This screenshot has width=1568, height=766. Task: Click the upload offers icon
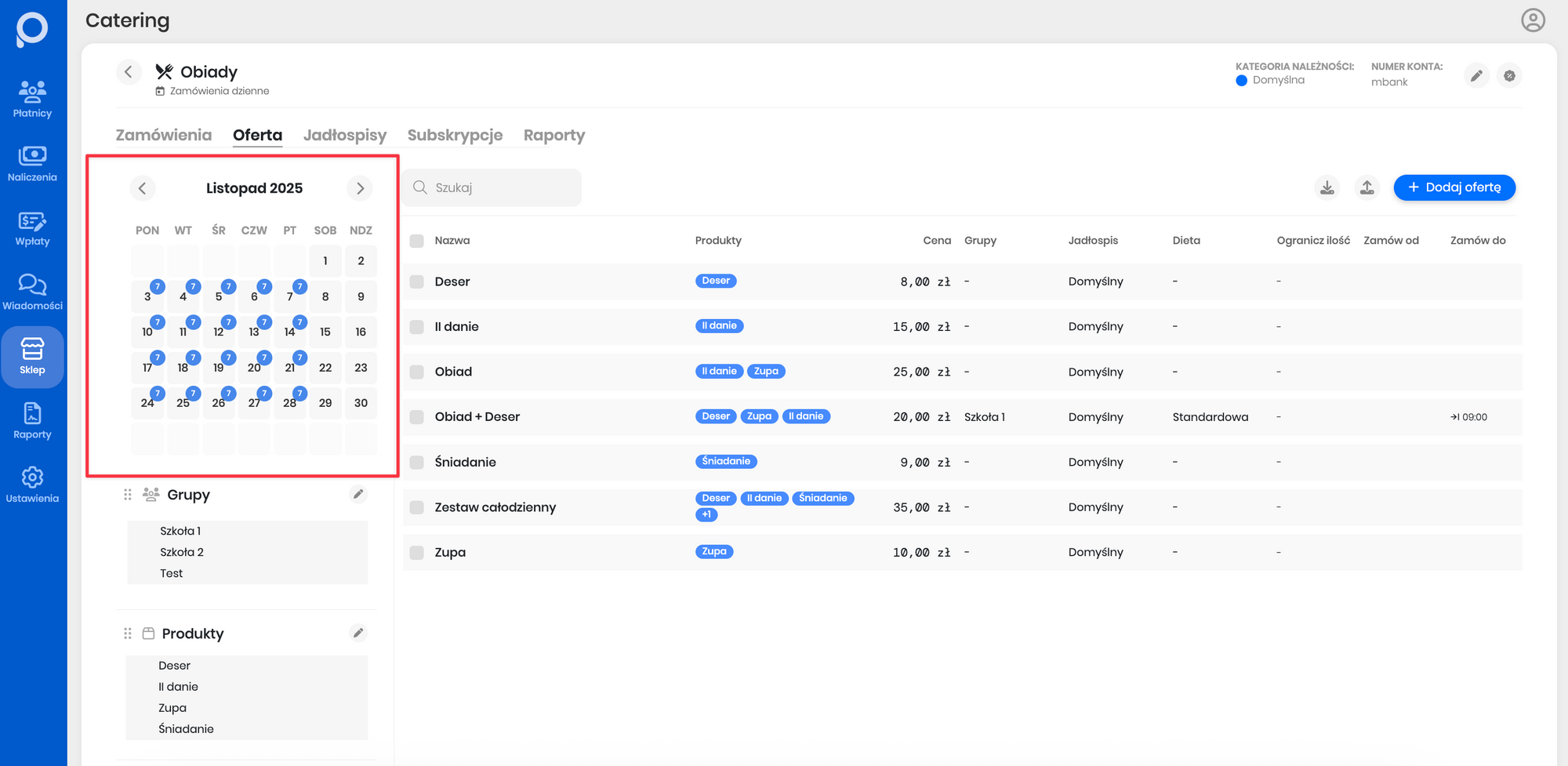1367,187
